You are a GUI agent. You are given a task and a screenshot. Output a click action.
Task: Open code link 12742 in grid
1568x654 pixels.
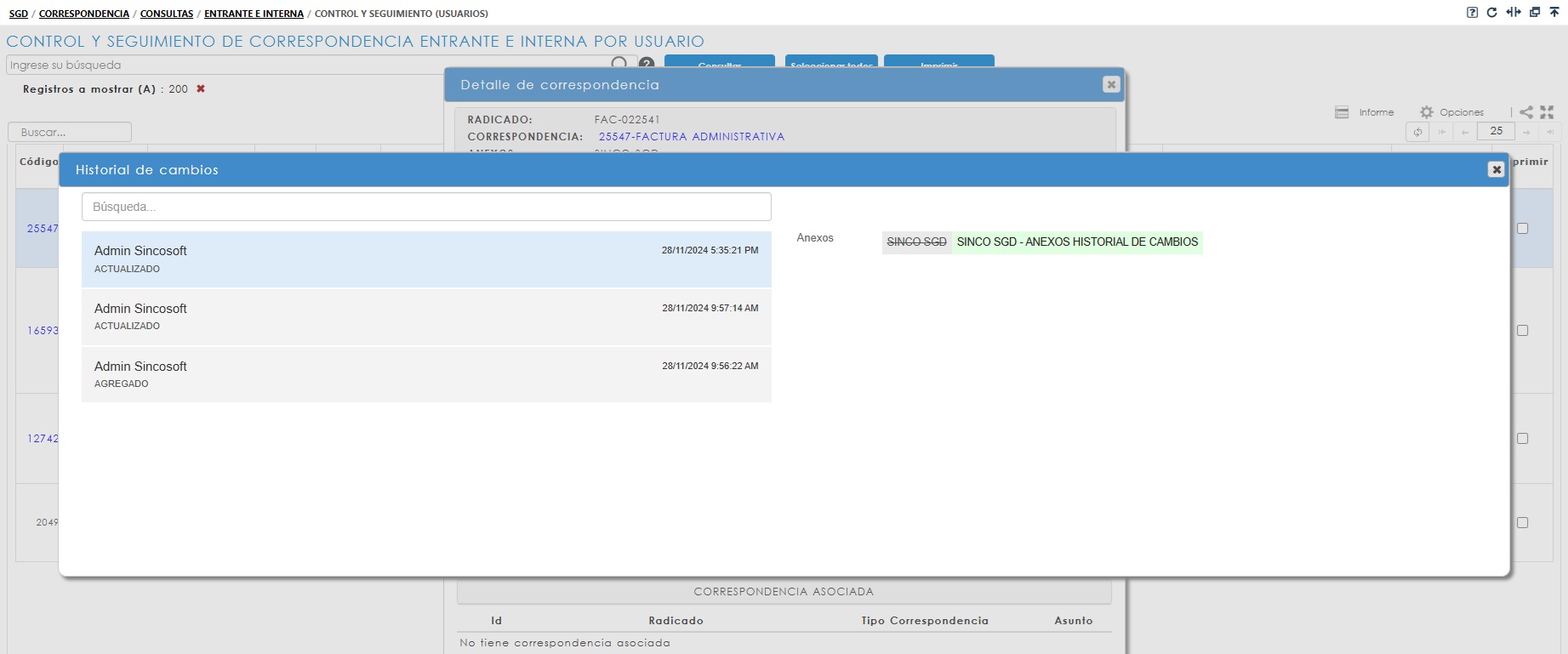pyautogui.click(x=43, y=438)
